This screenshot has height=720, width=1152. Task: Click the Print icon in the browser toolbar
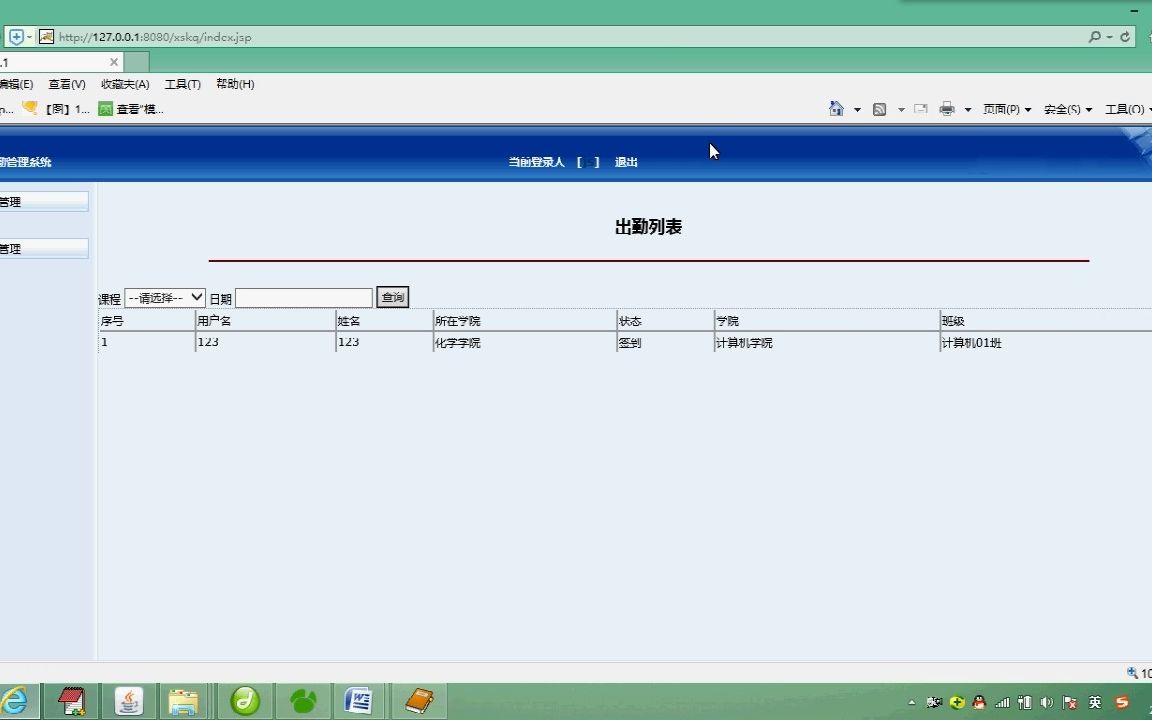tap(948, 109)
